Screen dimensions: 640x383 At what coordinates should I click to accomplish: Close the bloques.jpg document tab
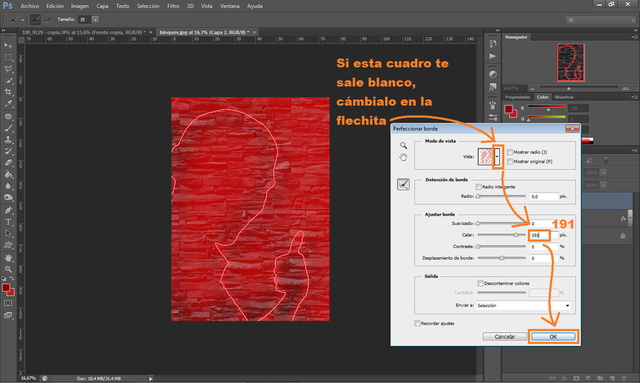(x=255, y=32)
